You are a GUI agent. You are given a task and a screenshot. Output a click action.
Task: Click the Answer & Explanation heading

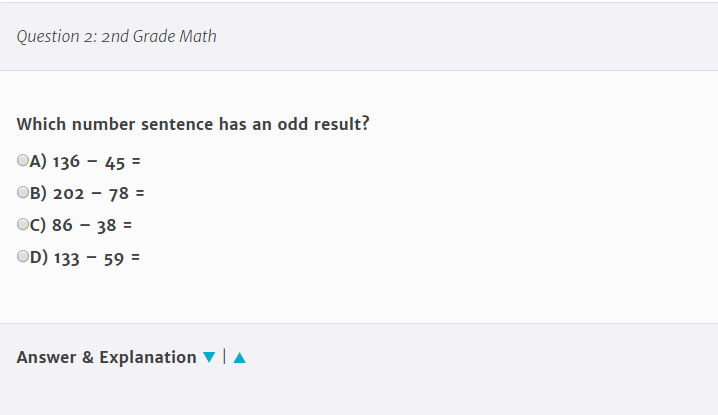[106, 357]
